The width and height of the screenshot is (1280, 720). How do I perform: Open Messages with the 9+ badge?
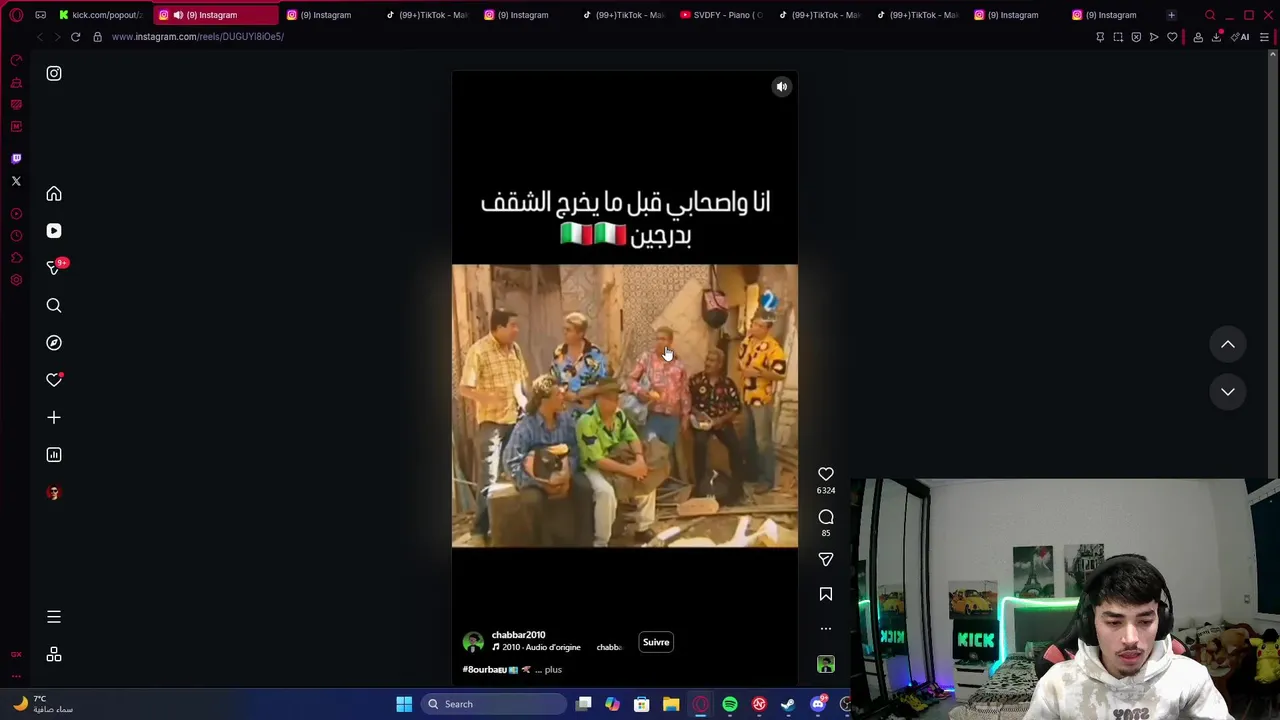pyautogui.click(x=54, y=268)
